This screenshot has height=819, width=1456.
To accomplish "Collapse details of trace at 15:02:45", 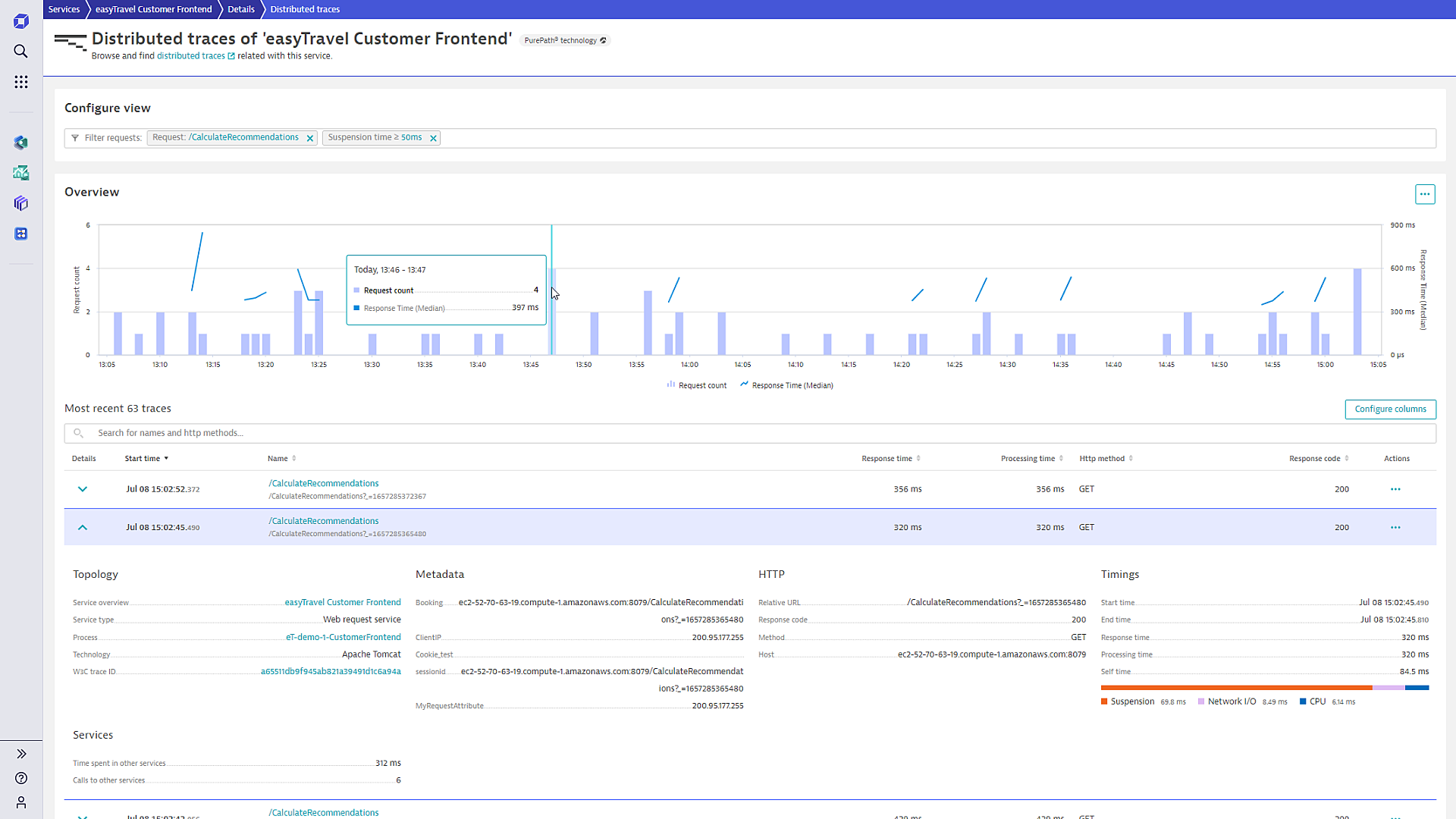I will (83, 527).
